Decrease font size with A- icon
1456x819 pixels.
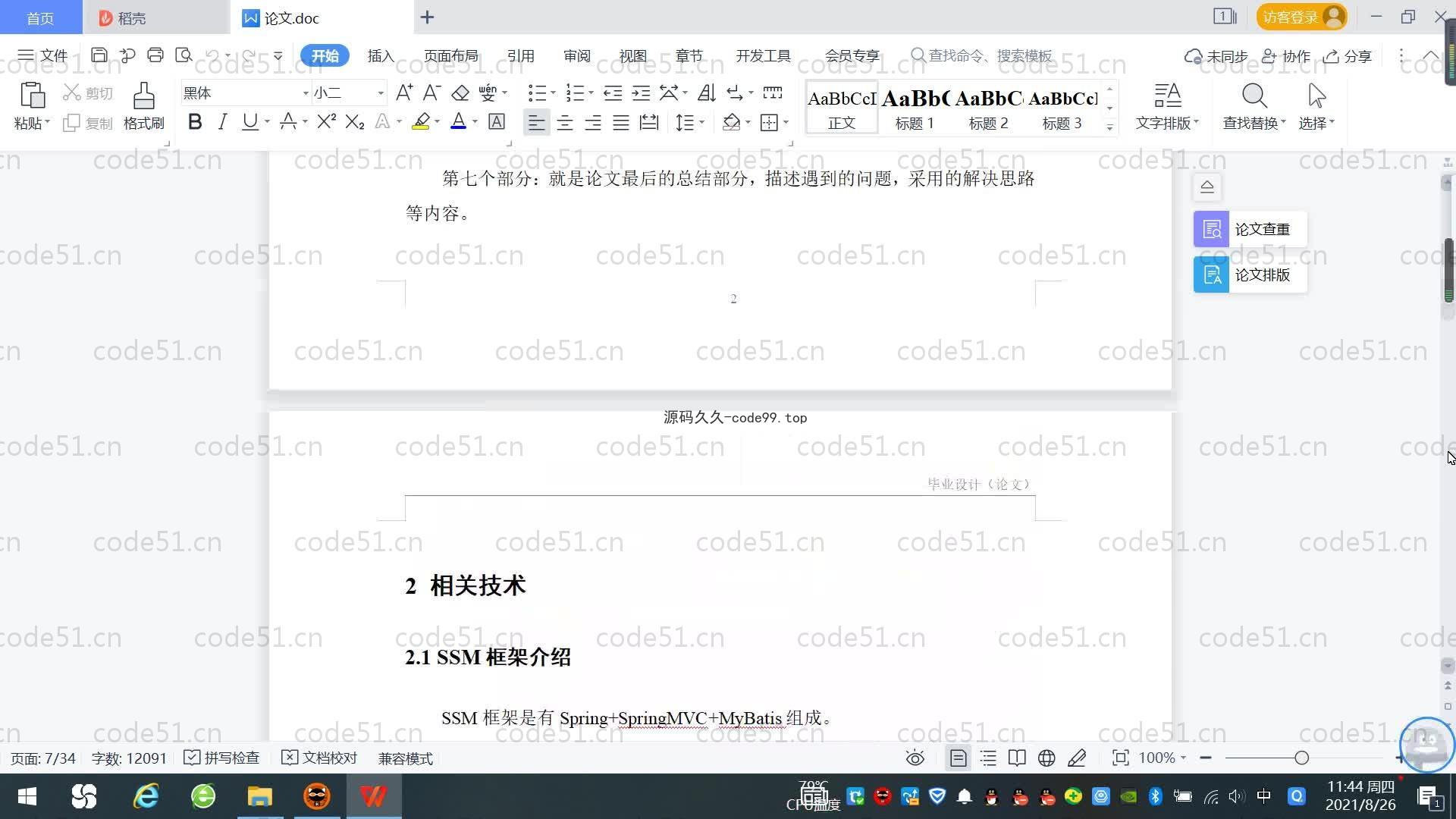431,93
